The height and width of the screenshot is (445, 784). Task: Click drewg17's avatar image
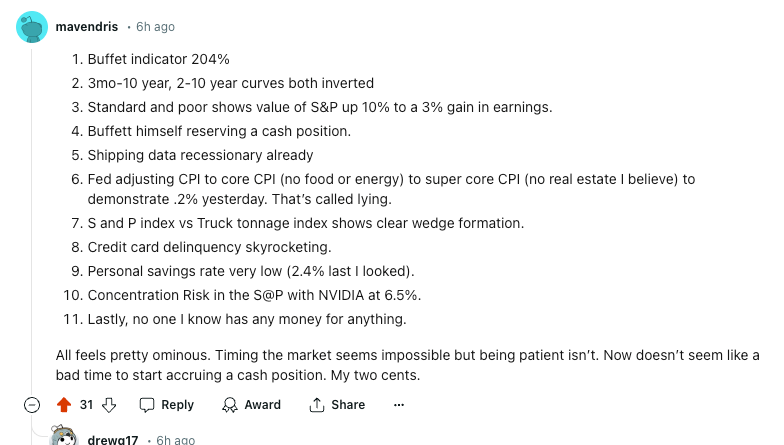64,438
